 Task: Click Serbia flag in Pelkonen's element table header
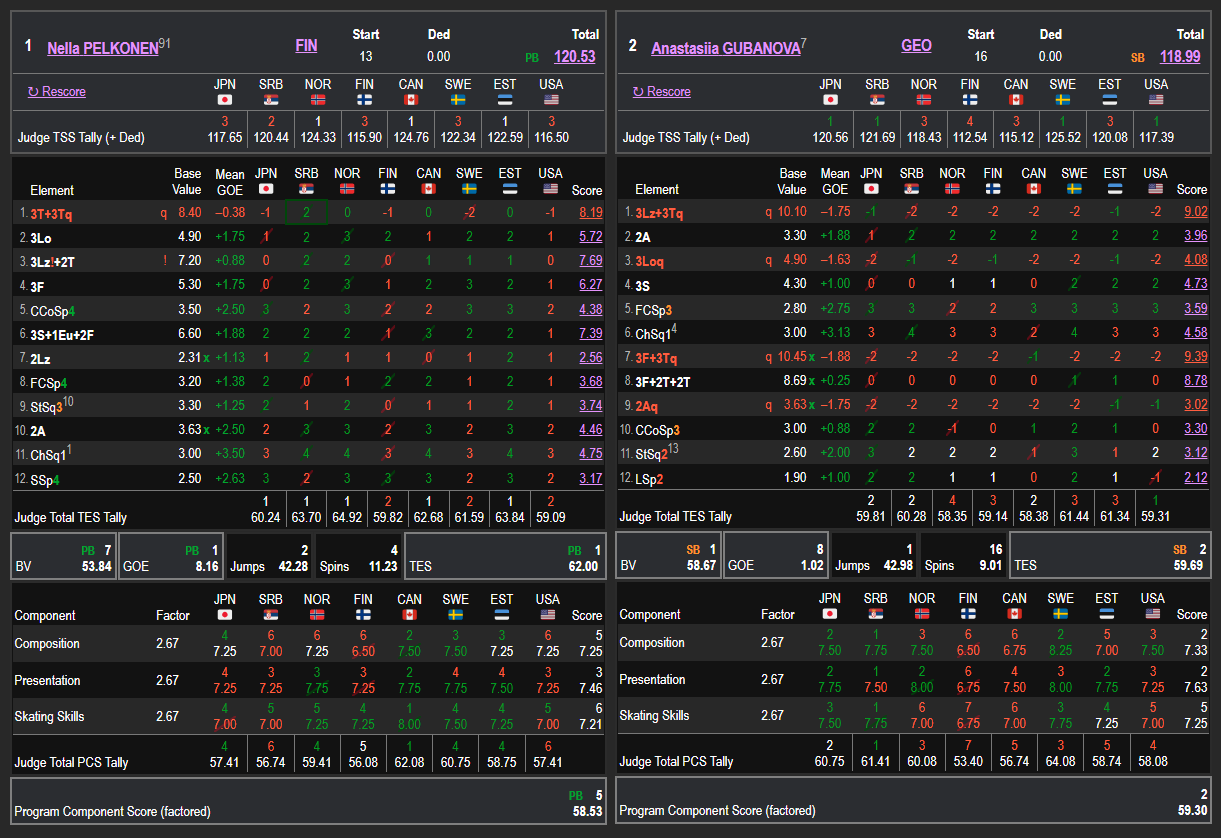click(x=307, y=189)
